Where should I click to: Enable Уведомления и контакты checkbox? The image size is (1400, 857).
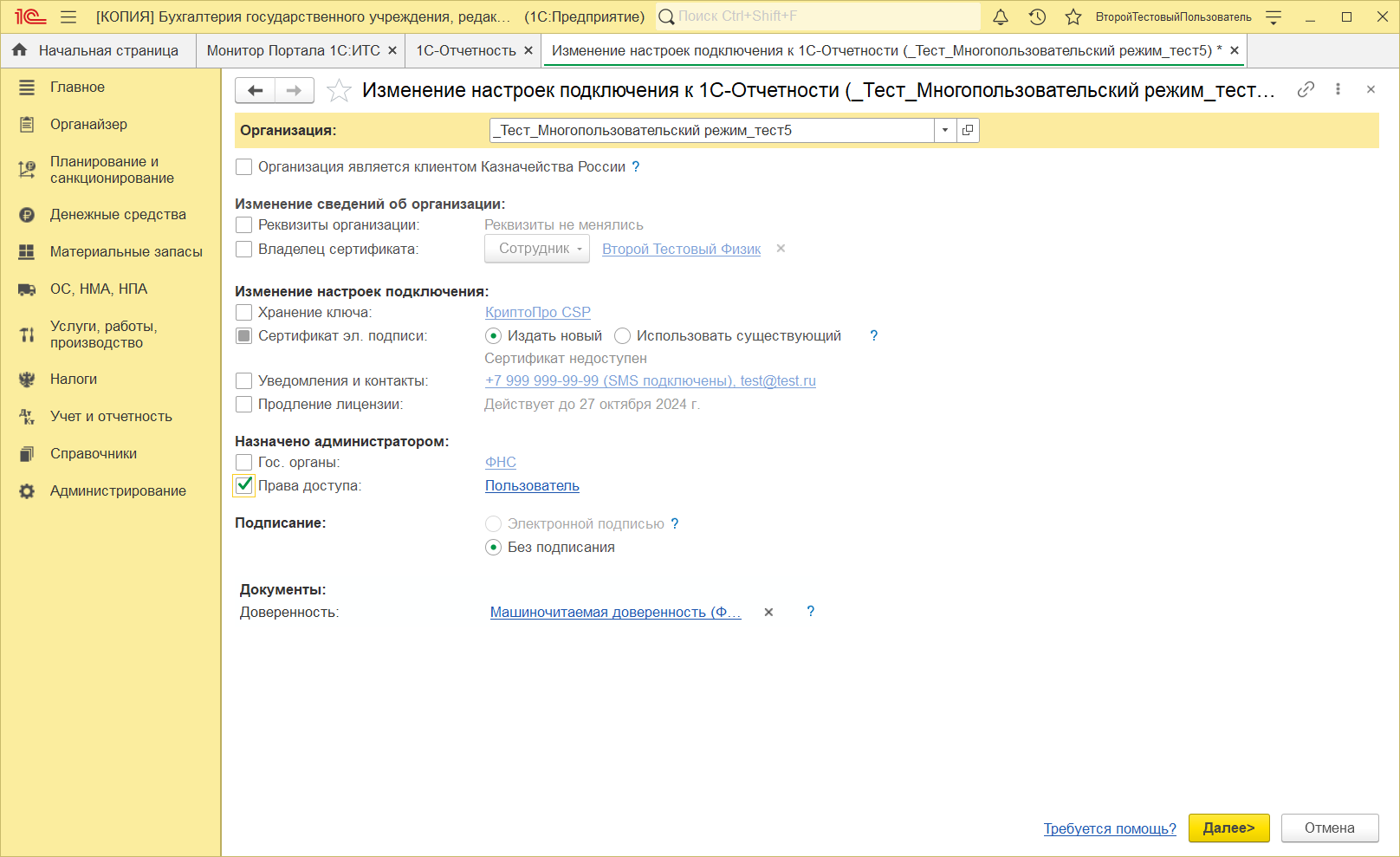point(244,380)
